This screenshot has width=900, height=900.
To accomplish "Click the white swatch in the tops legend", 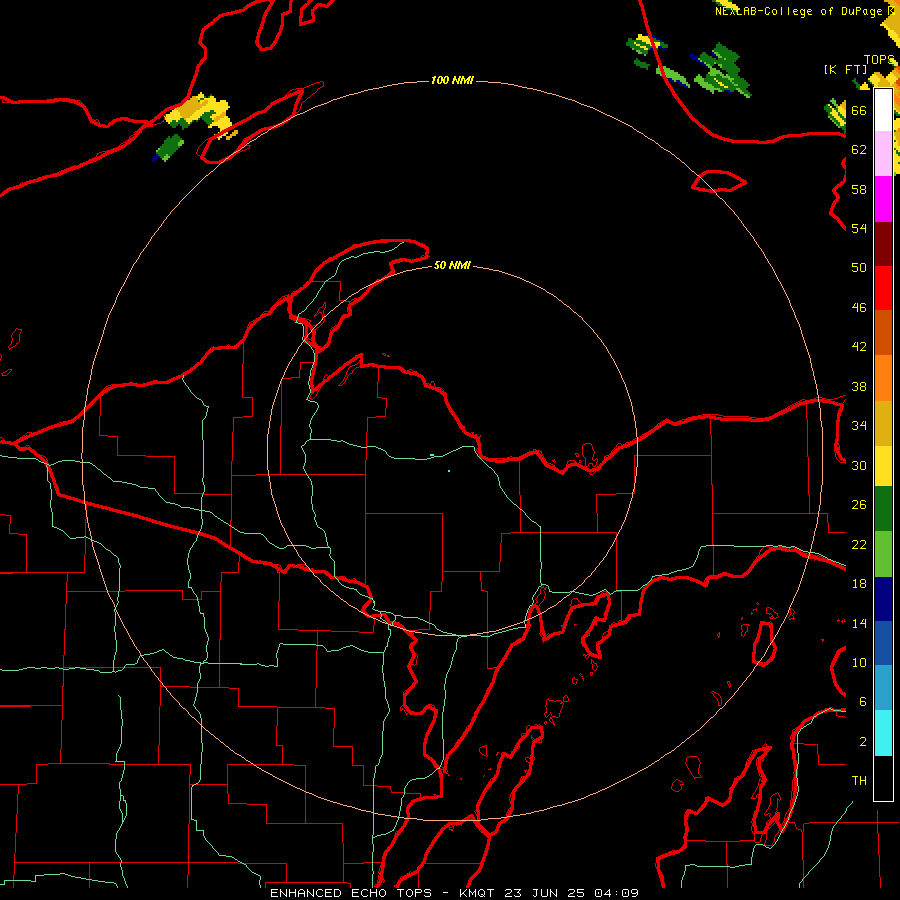I will click(883, 110).
